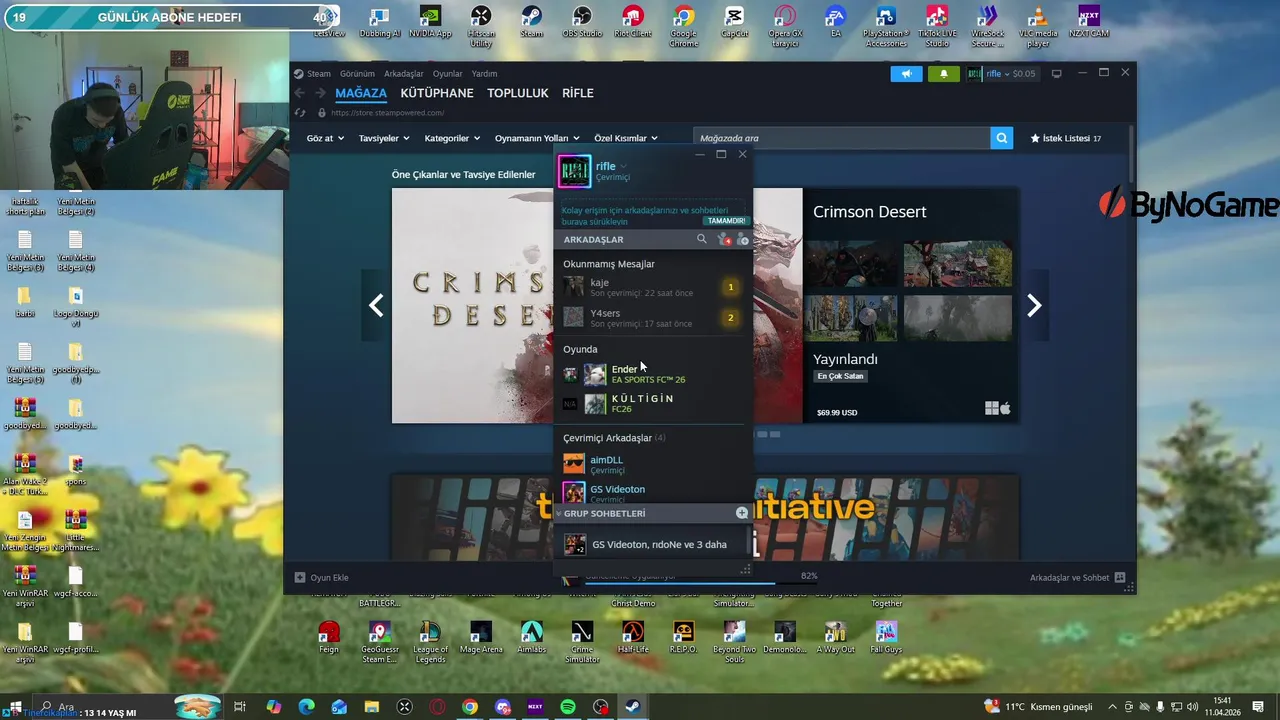Open TikTok LIVE Studio desktop shortcut

click(937, 26)
